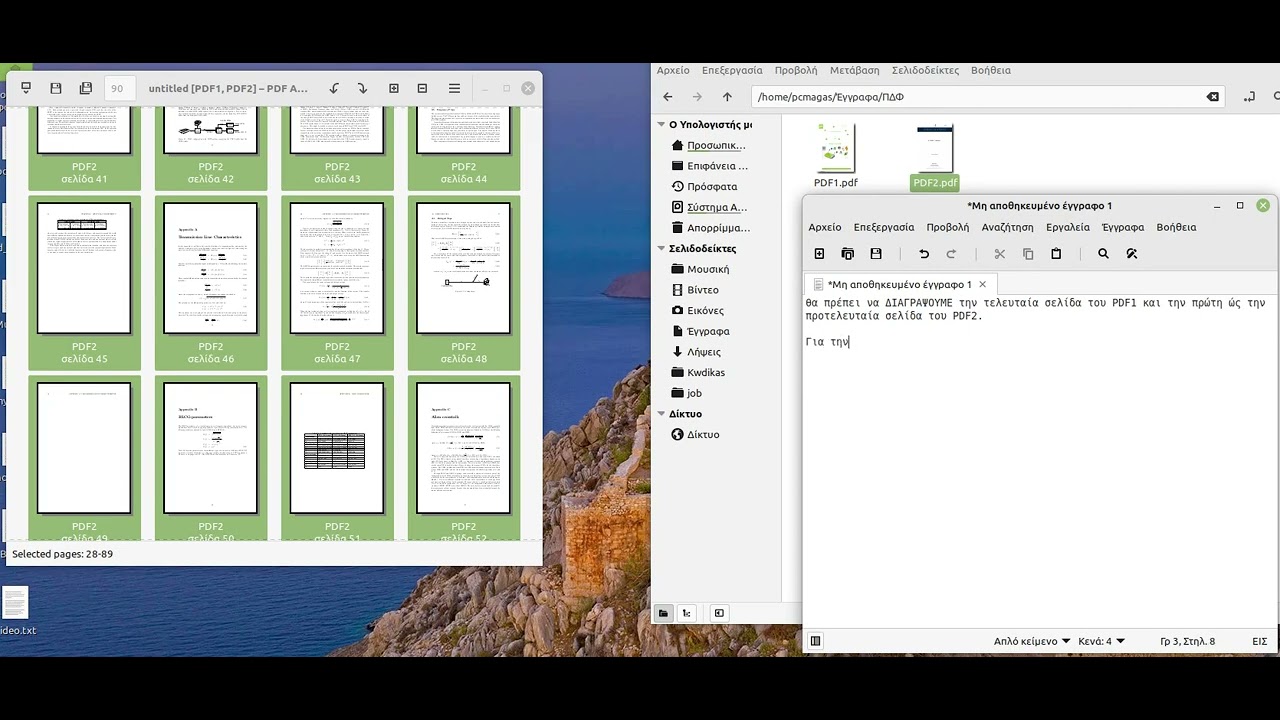Open Εργαλεία menu in text editor
Image resolution: width=1280 pixels, height=720 pixels.
[1068, 227]
